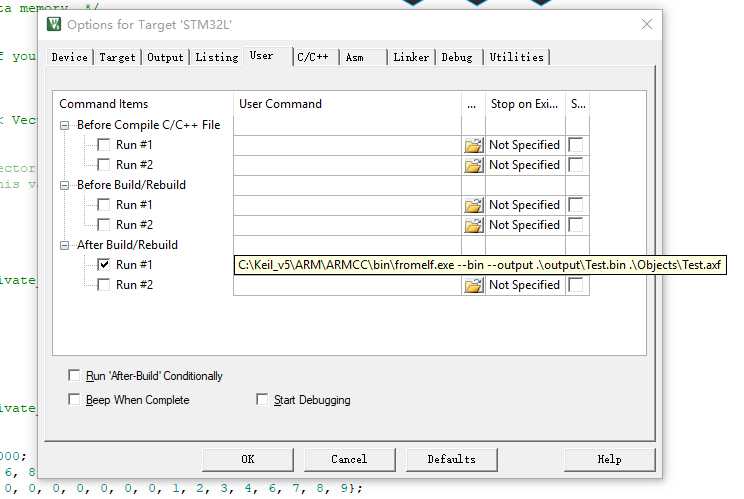
Task: Click Before Build Run #2 command field
Action: [347, 225]
